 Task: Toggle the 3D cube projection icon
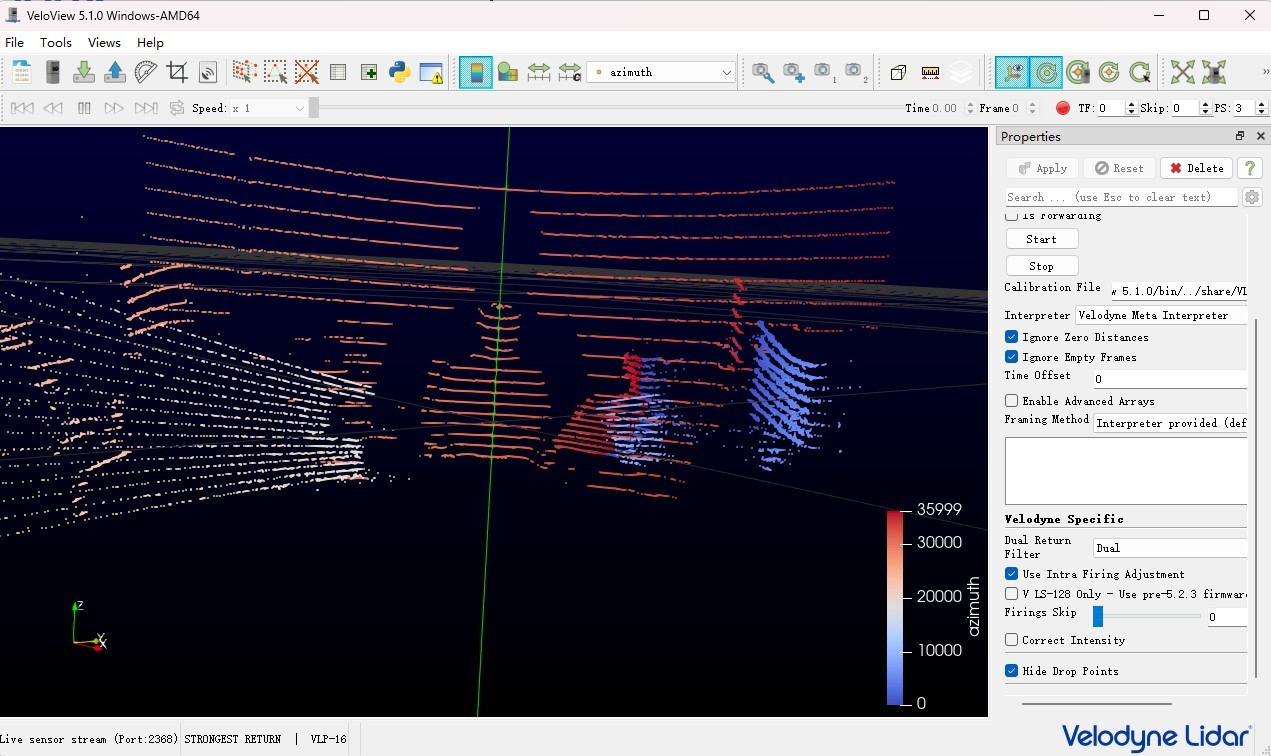pos(898,72)
